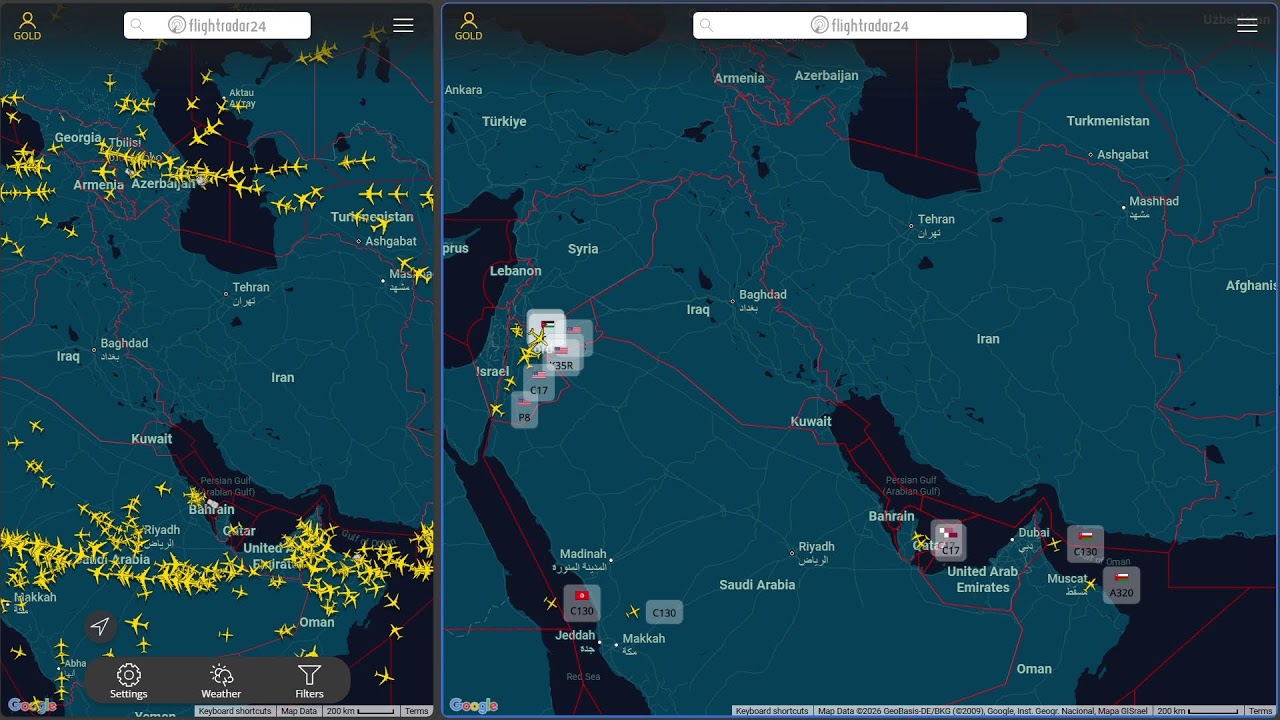Select the unflagged C130 label near Makkah

pyautogui.click(x=664, y=613)
